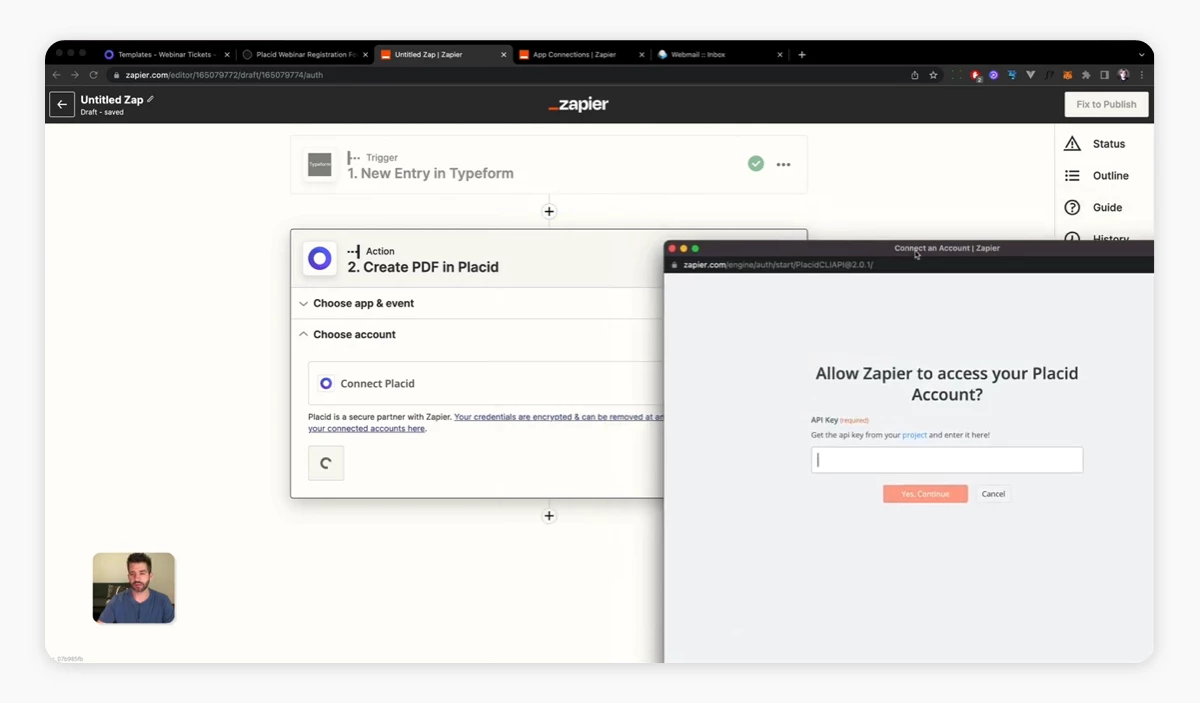1200x703 pixels.
Task: Click the Draft - saved status text
Action: (x=102, y=112)
